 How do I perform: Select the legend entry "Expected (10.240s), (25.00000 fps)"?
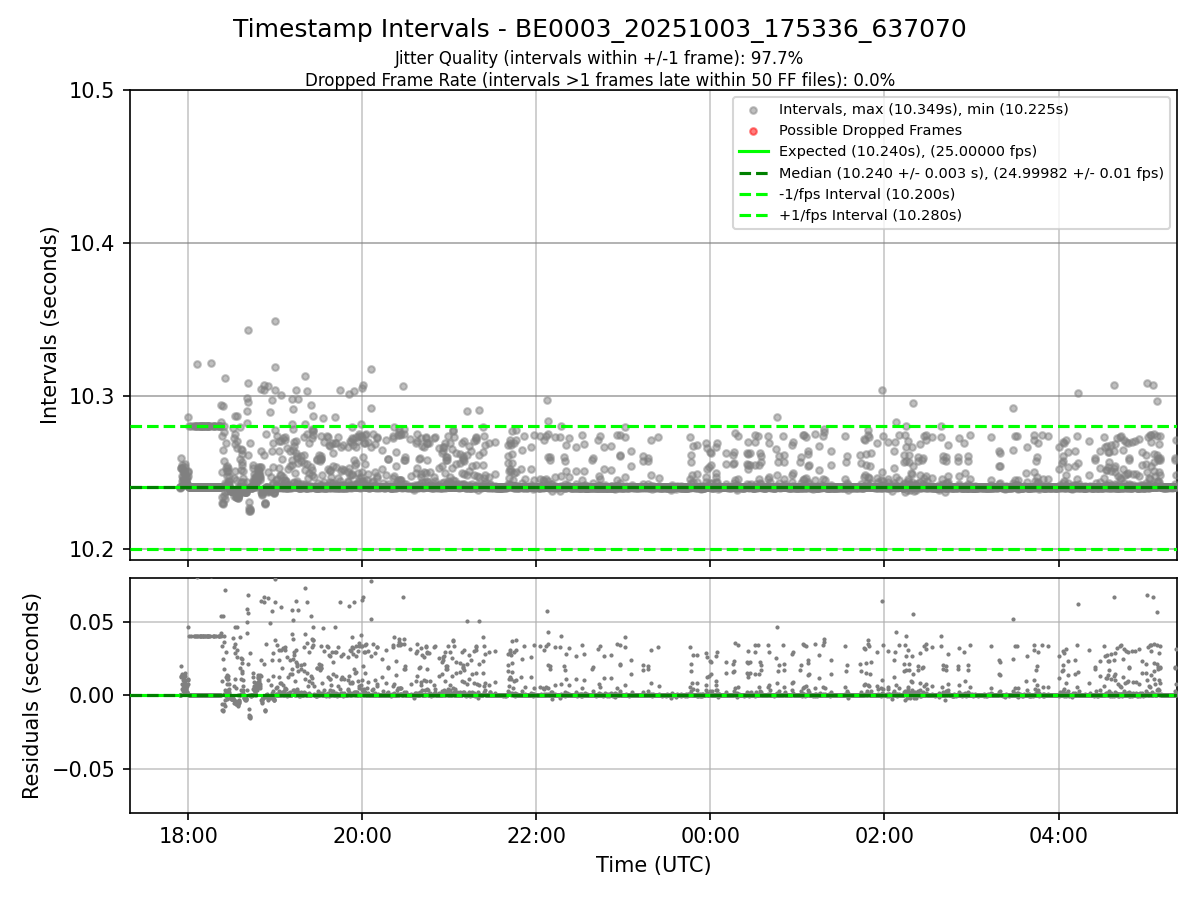click(x=908, y=151)
